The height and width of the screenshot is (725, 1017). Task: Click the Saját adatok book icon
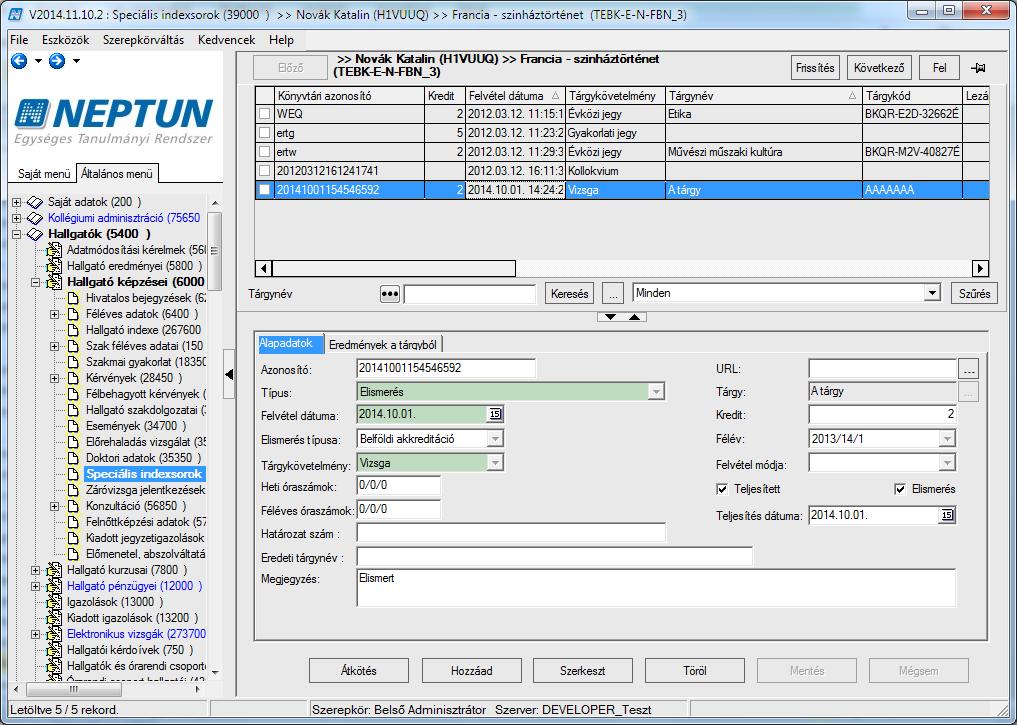[35, 202]
